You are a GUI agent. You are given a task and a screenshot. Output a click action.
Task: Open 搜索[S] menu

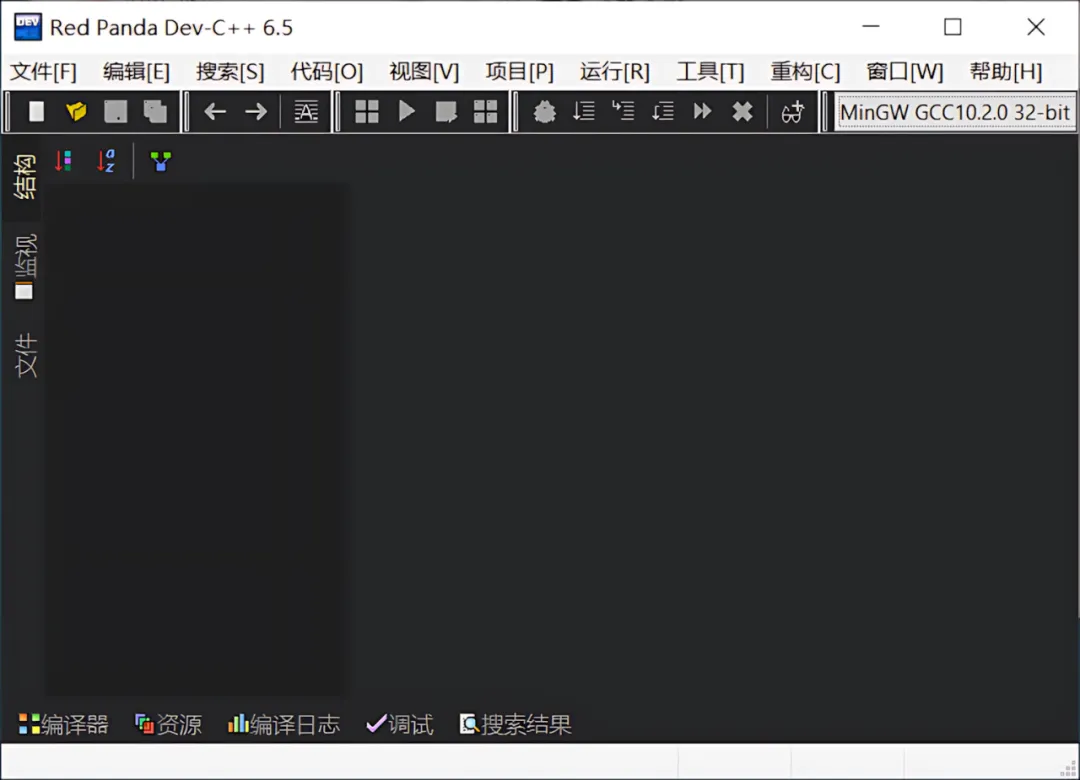pyautogui.click(x=230, y=72)
